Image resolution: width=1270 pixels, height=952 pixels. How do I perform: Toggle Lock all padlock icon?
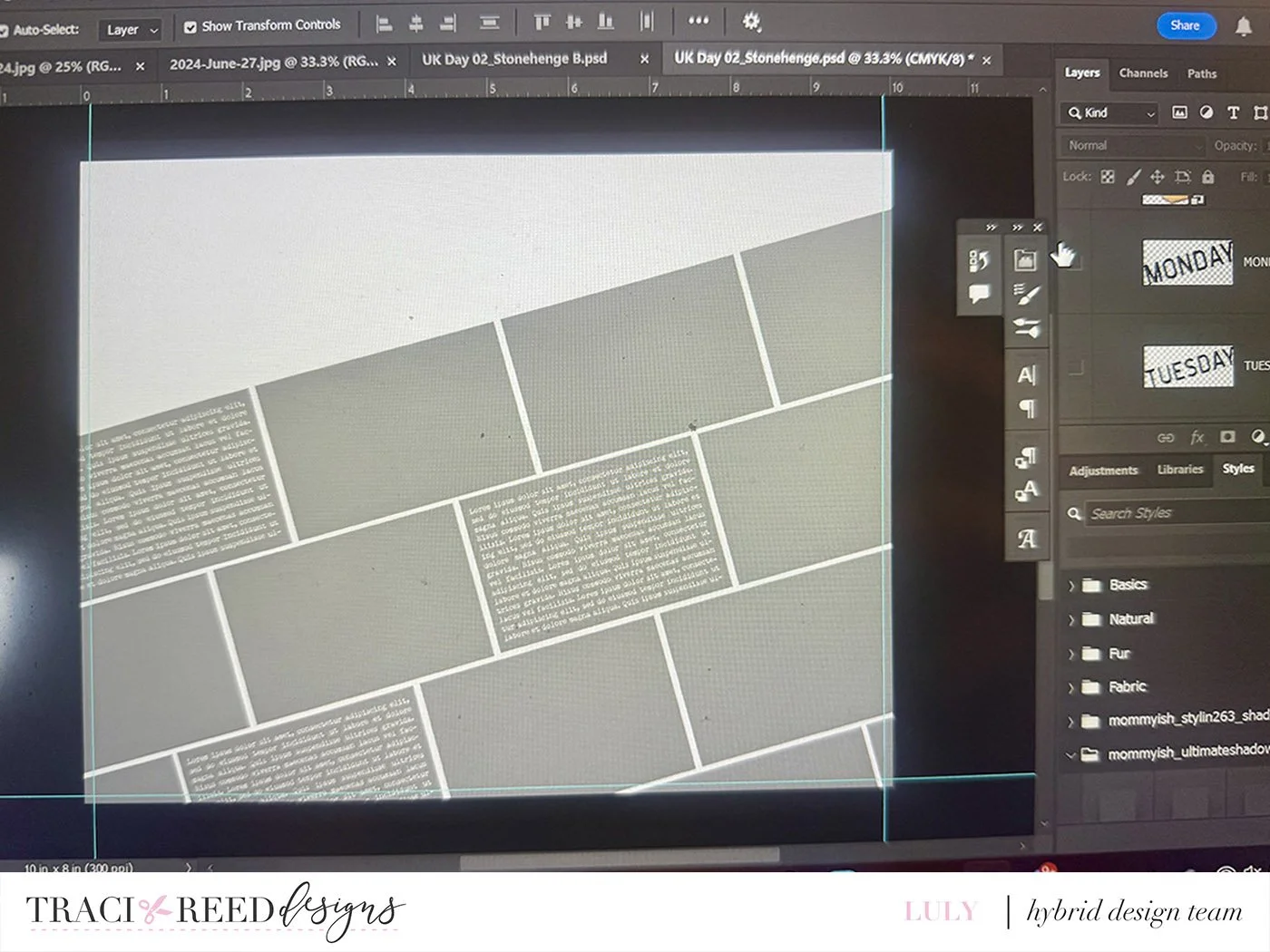tap(1207, 176)
